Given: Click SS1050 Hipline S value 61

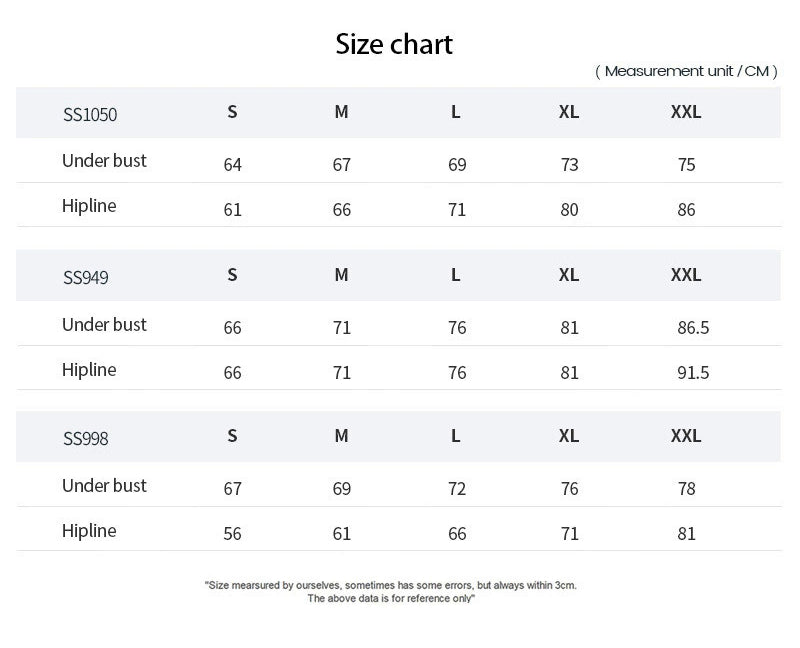Looking at the screenshot, I should tap(233, 210).
